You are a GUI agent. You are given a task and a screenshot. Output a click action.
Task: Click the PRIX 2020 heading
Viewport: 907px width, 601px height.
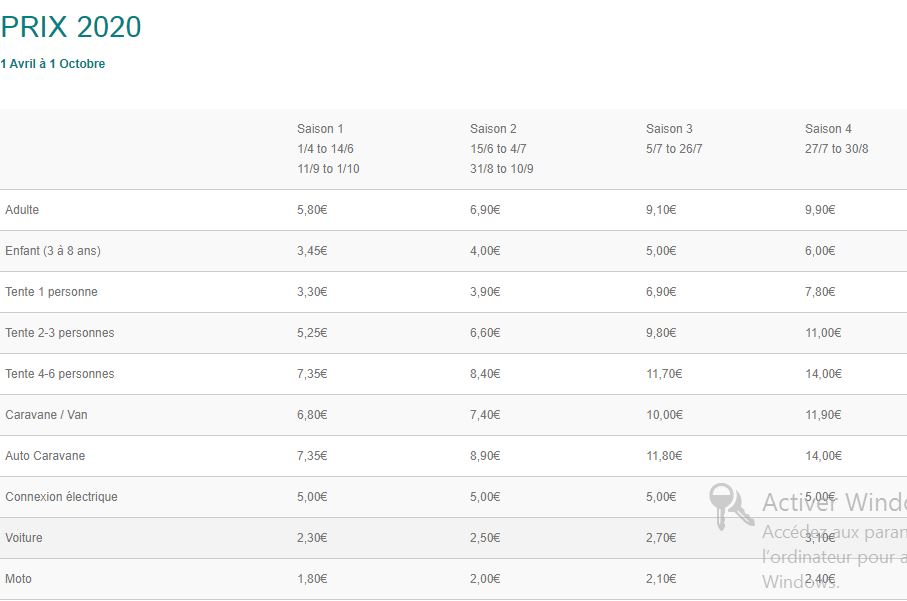[71, 27]
